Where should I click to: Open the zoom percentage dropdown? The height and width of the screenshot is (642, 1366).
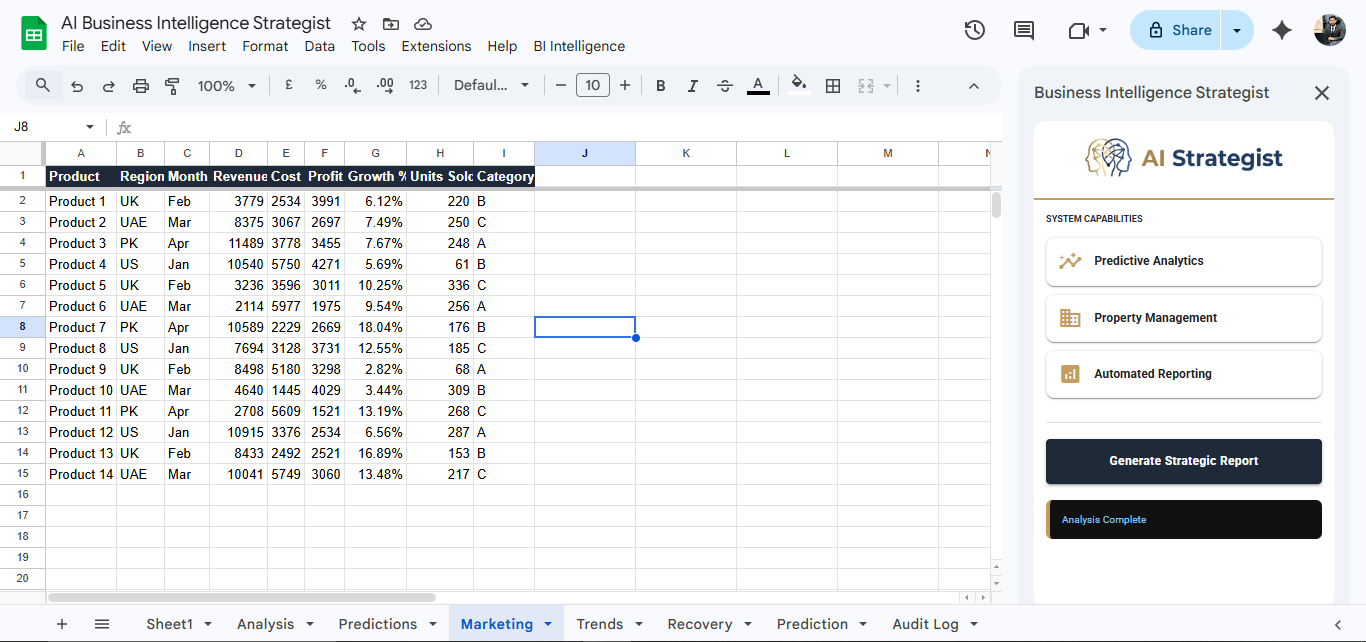click(226, 86)
